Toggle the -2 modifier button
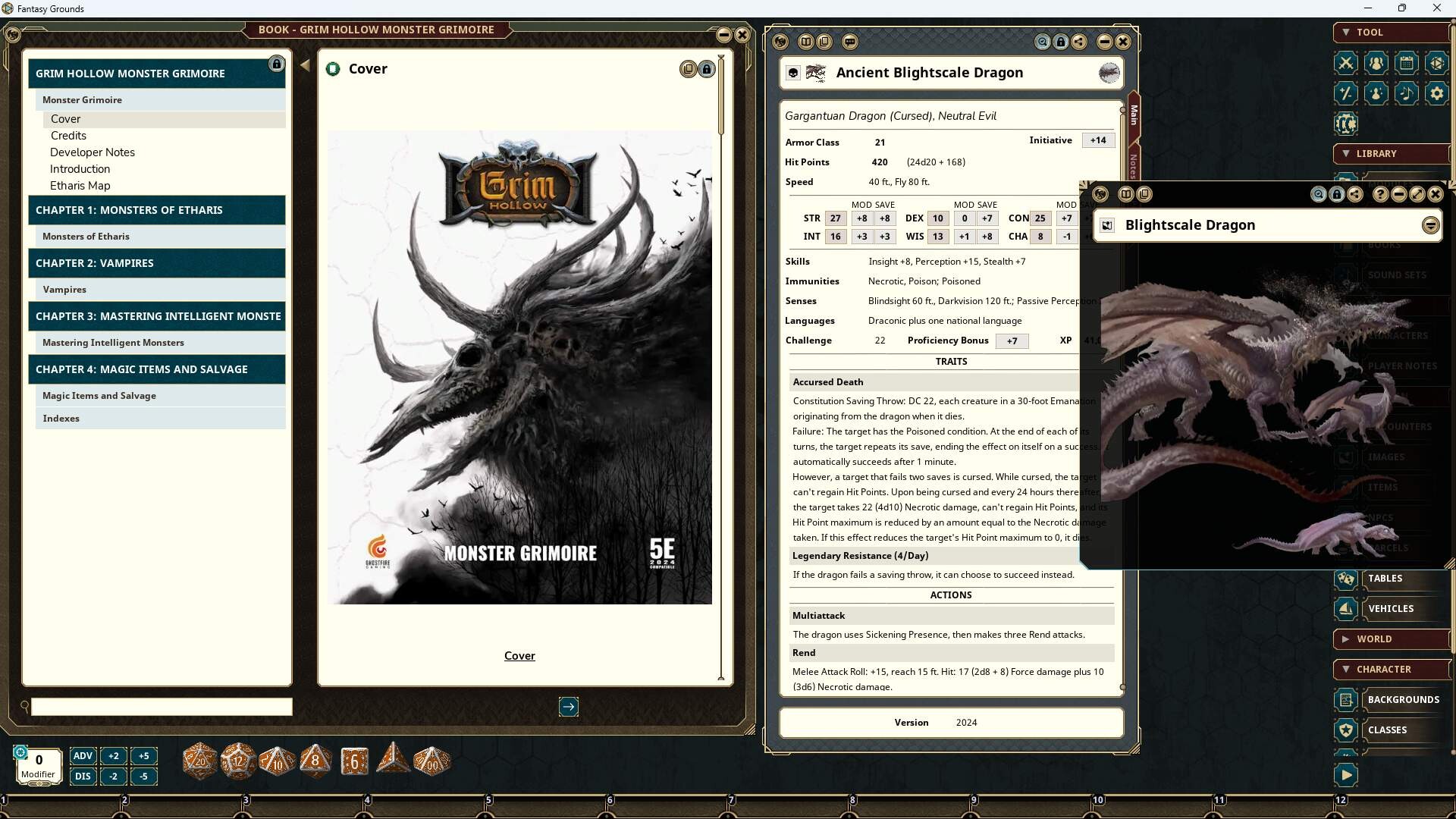The width and height of the screenshot is (1456, 819). (114, 777)
